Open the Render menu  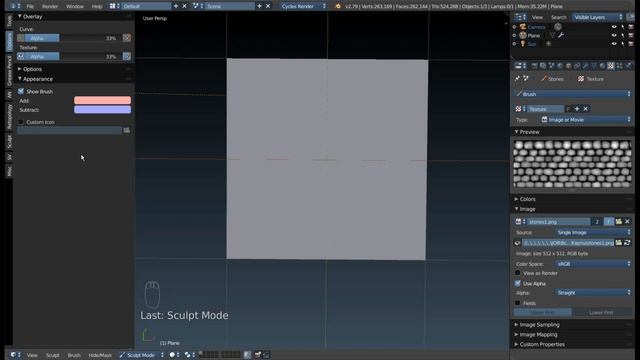pyautogui.click(x=50, y=7)
